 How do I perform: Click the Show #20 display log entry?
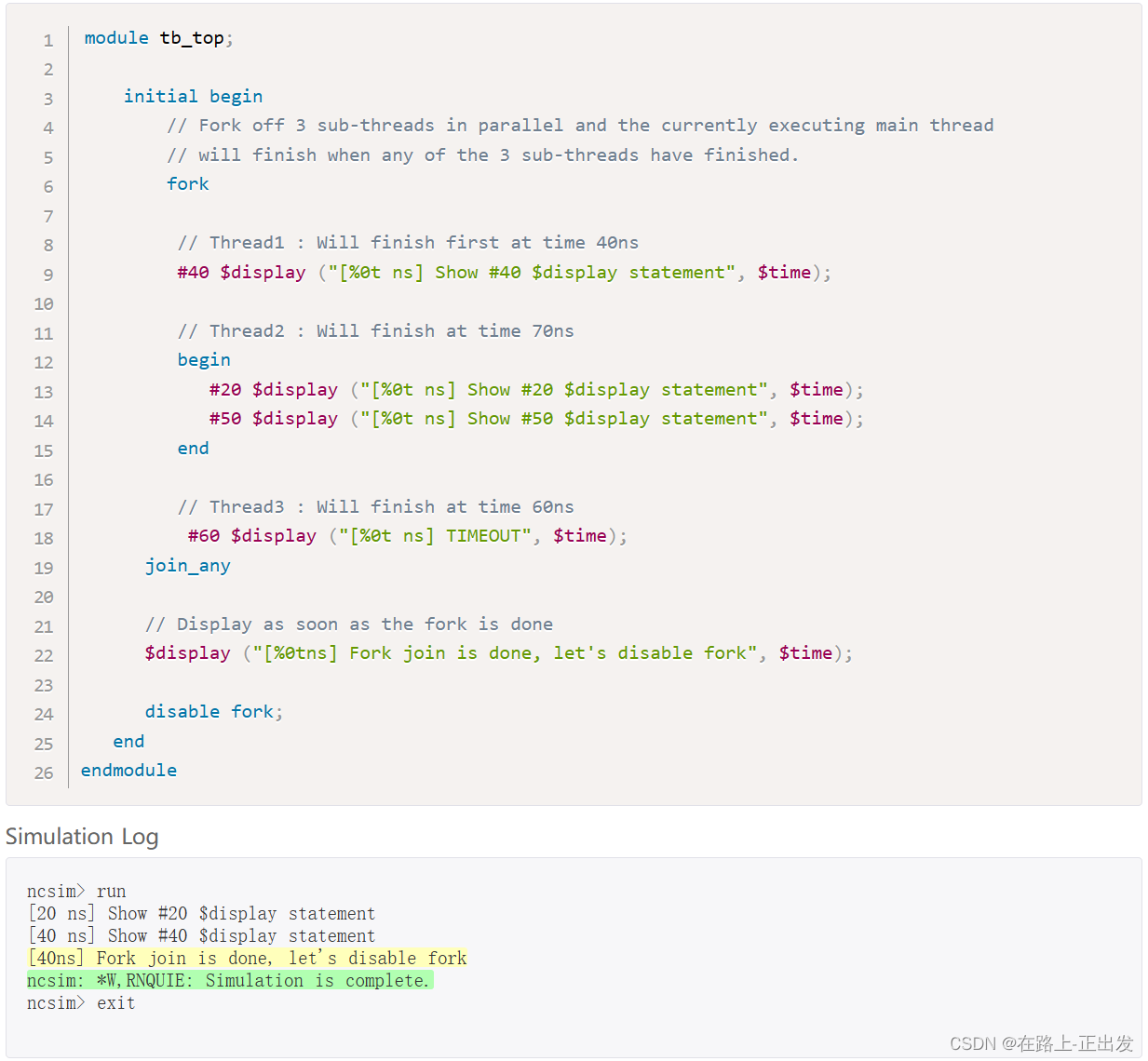click(x=201, y=913)
